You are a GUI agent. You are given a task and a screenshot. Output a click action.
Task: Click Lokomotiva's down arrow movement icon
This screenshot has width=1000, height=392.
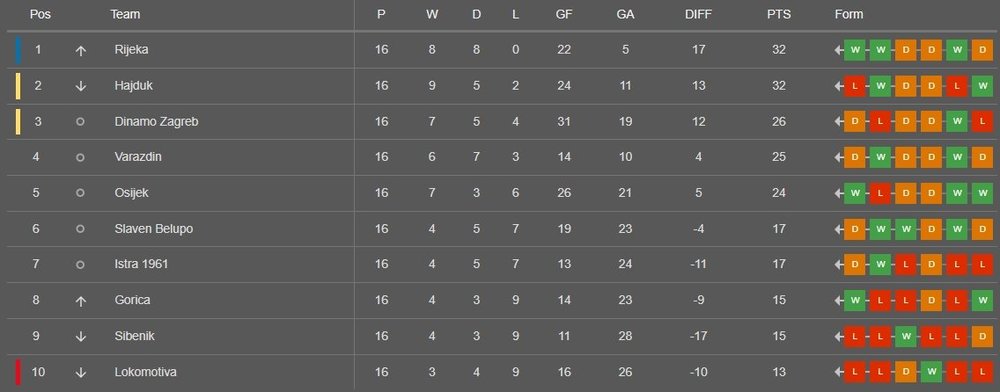click(x=80, y=372)
